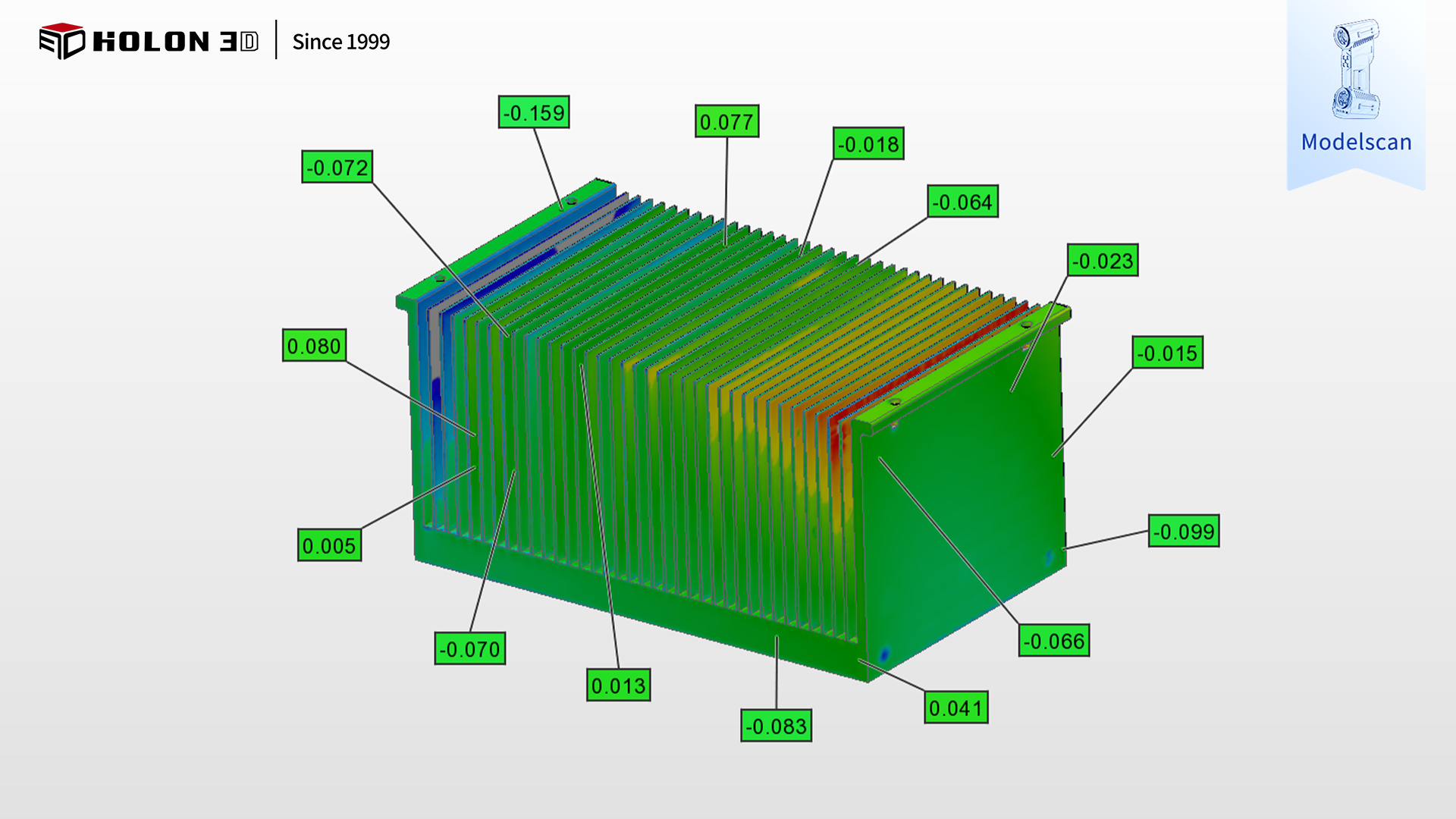The height and width of the screenshot is (819, 1456).
Task: Click the Since 1999 tagline text
Action: pos(340,42)
